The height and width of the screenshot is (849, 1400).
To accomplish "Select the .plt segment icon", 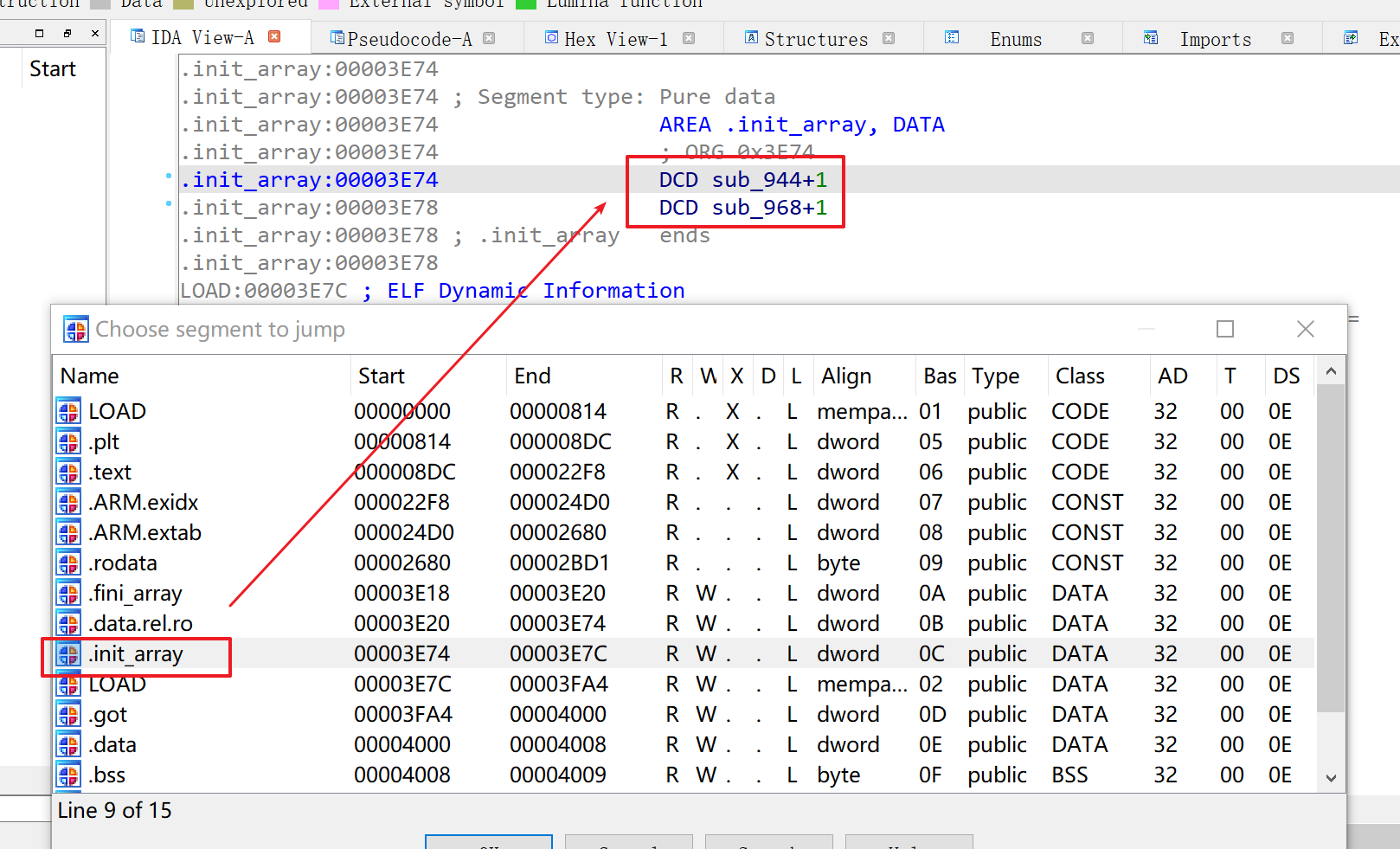I will (x=68, y=441).
